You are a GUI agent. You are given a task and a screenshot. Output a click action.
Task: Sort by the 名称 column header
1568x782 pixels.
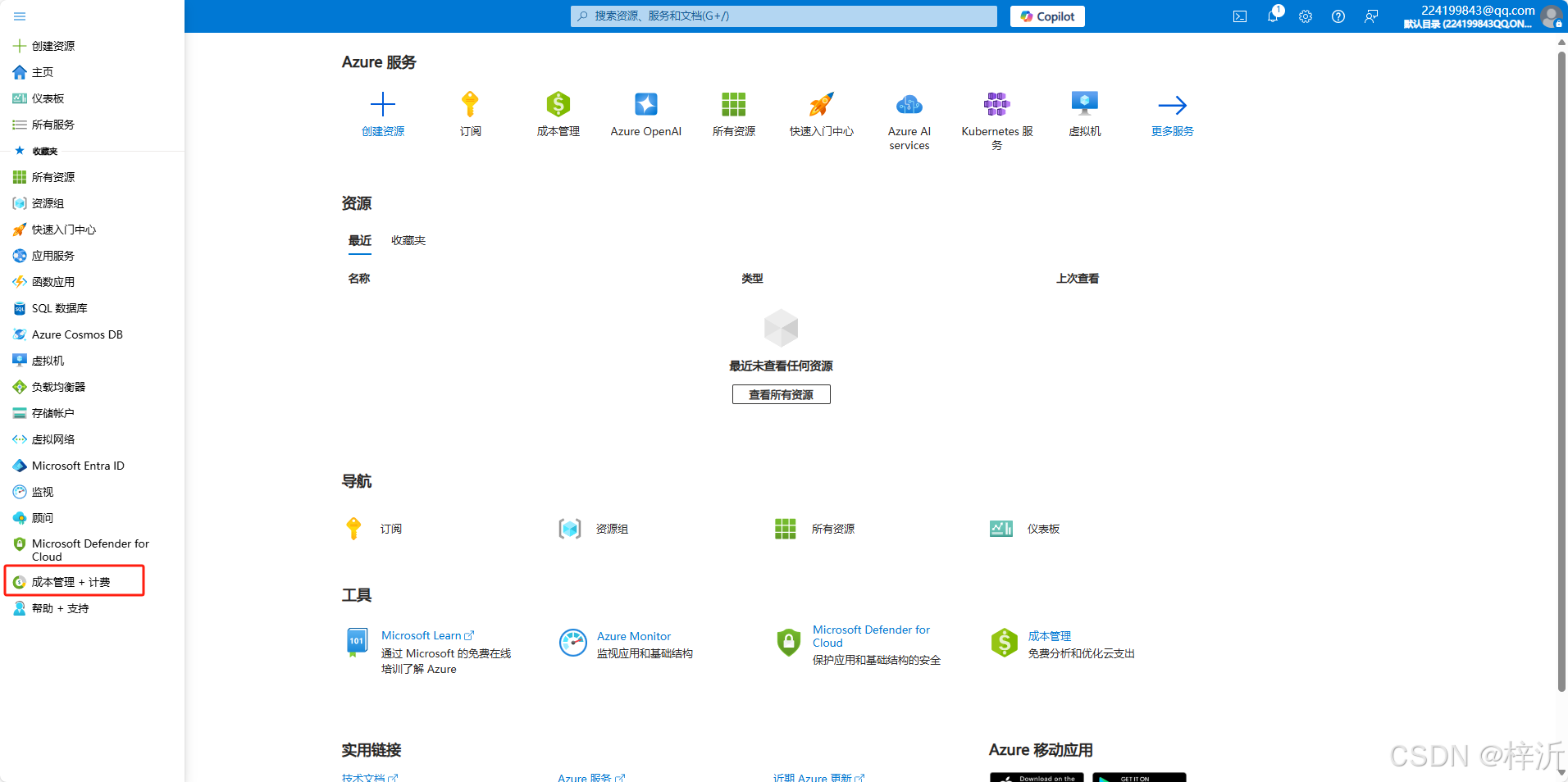pos(359,279)
